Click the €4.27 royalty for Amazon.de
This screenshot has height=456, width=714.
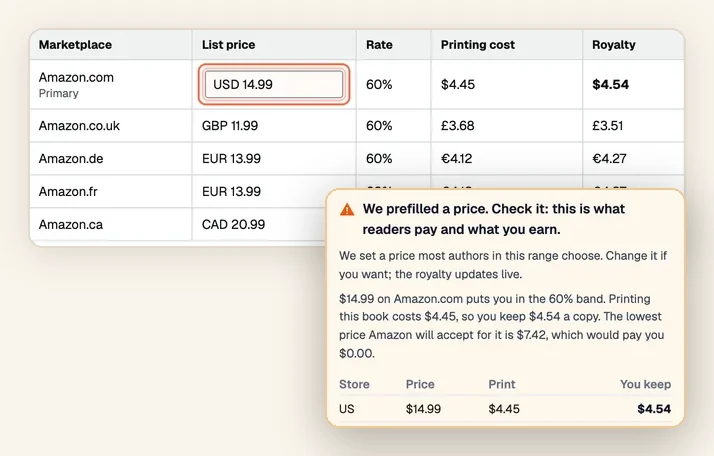609,159
